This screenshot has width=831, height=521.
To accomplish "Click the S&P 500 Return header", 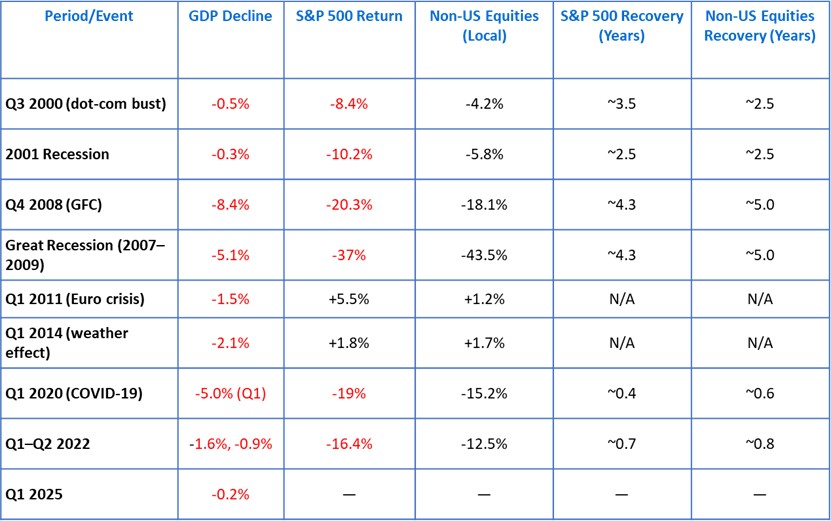I will click(x=349, y=16).
